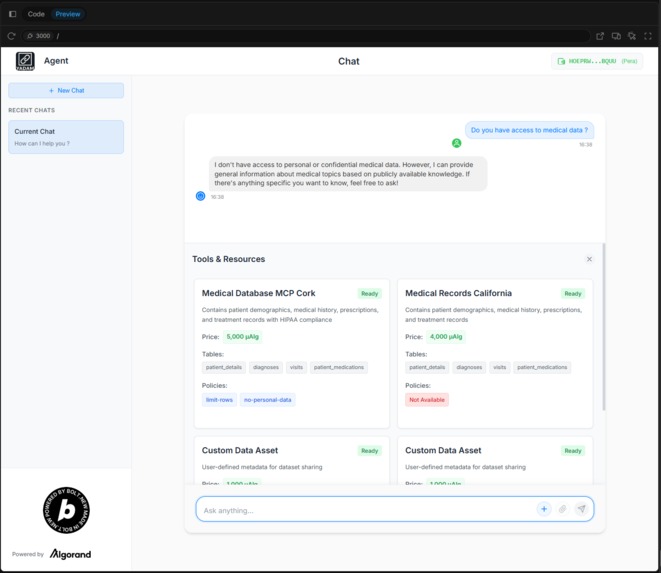Click patient_details table in MCP Cork card
The image size is (661, 573).
pyautogui.click(x=224, y=367)
